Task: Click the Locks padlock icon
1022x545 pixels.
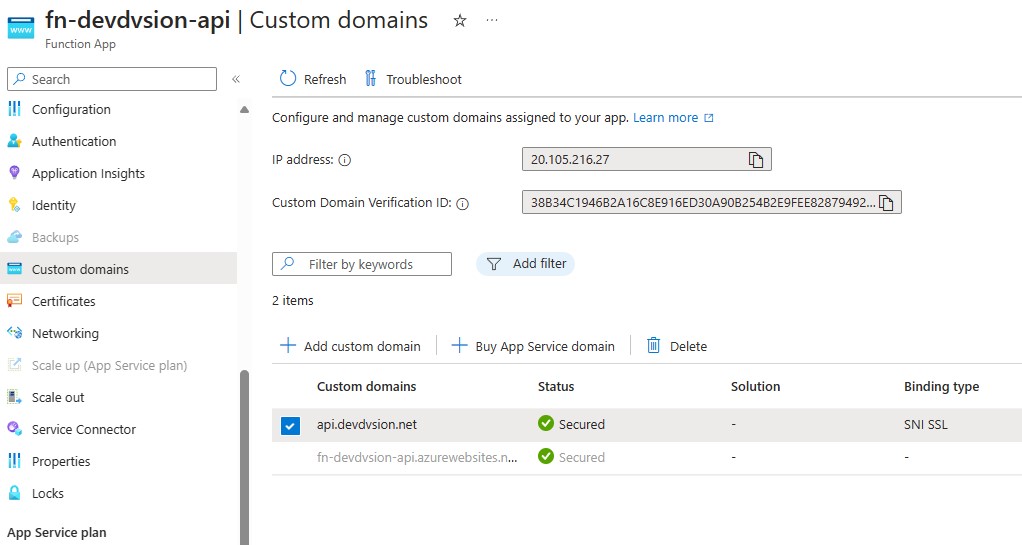Action: (14, 492)
